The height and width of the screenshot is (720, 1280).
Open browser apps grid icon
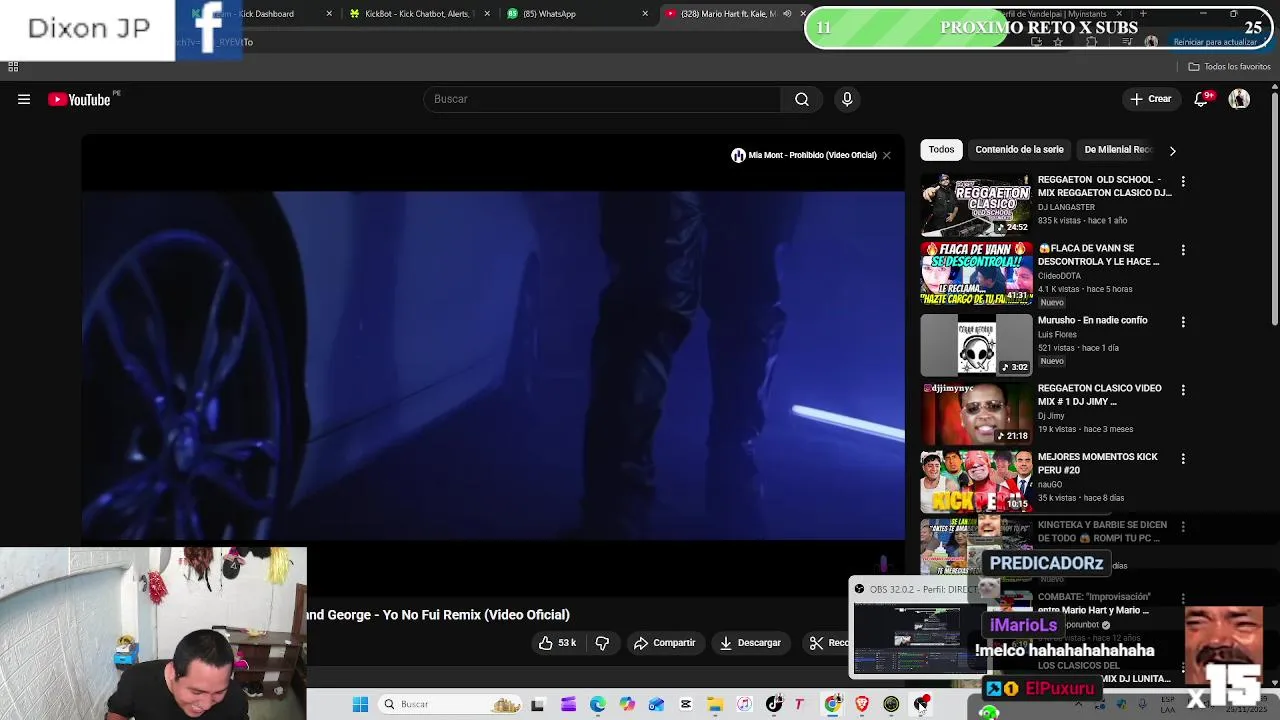13,66
